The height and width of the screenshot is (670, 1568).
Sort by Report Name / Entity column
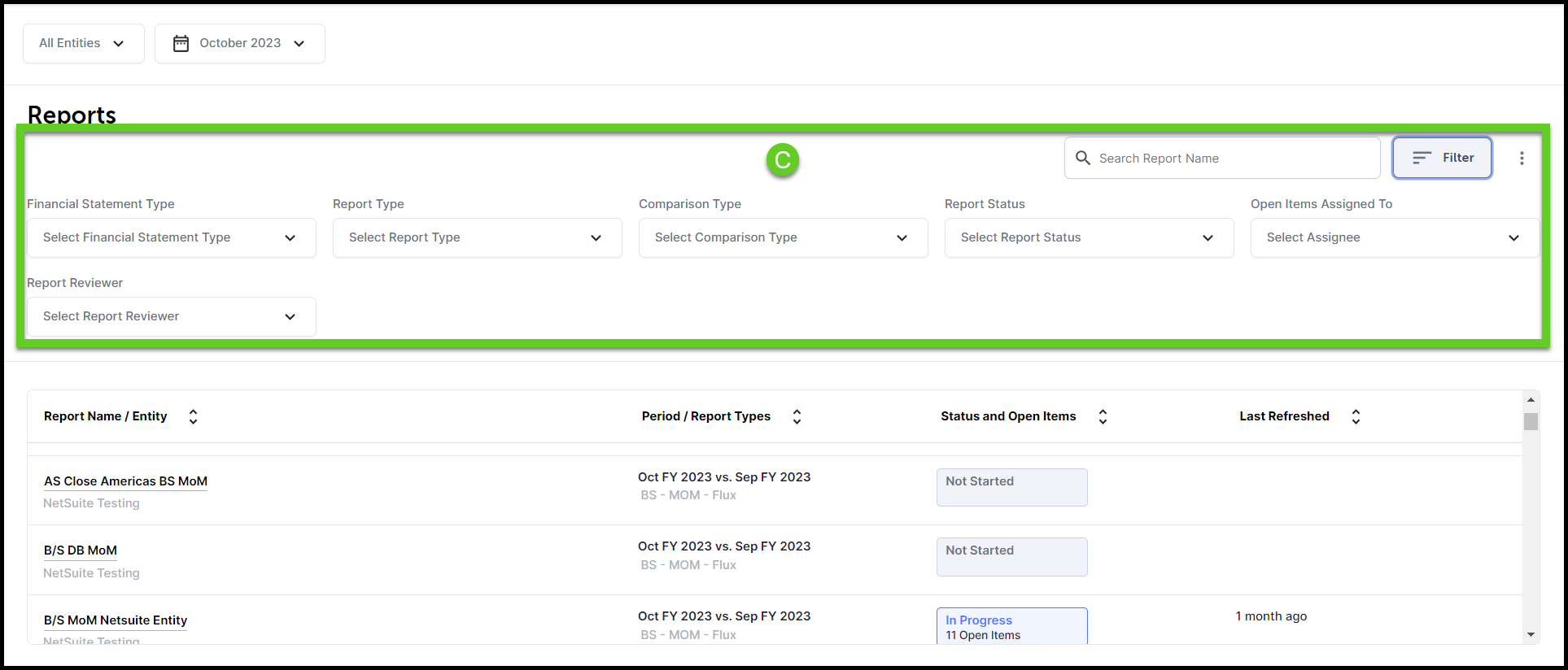[x=193, y=416]
